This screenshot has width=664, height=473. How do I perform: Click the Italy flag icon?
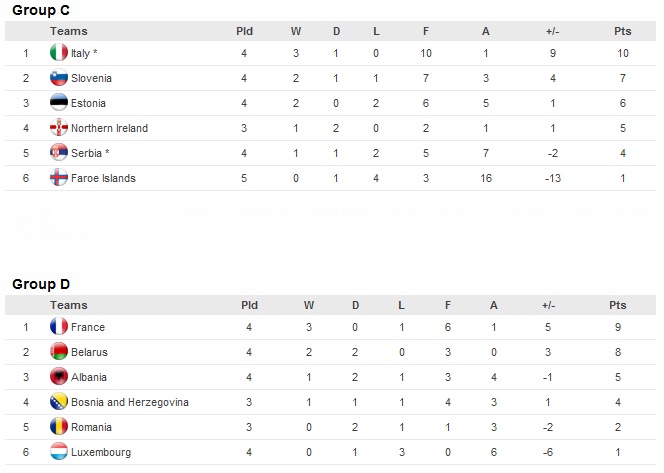tap(59, 53)
